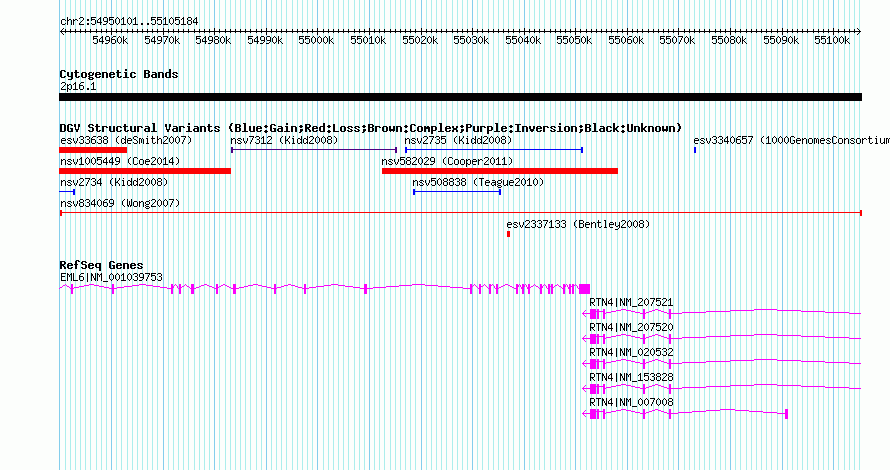Open the RTN4|NM_207520 transcript label

tap(631, 328)
